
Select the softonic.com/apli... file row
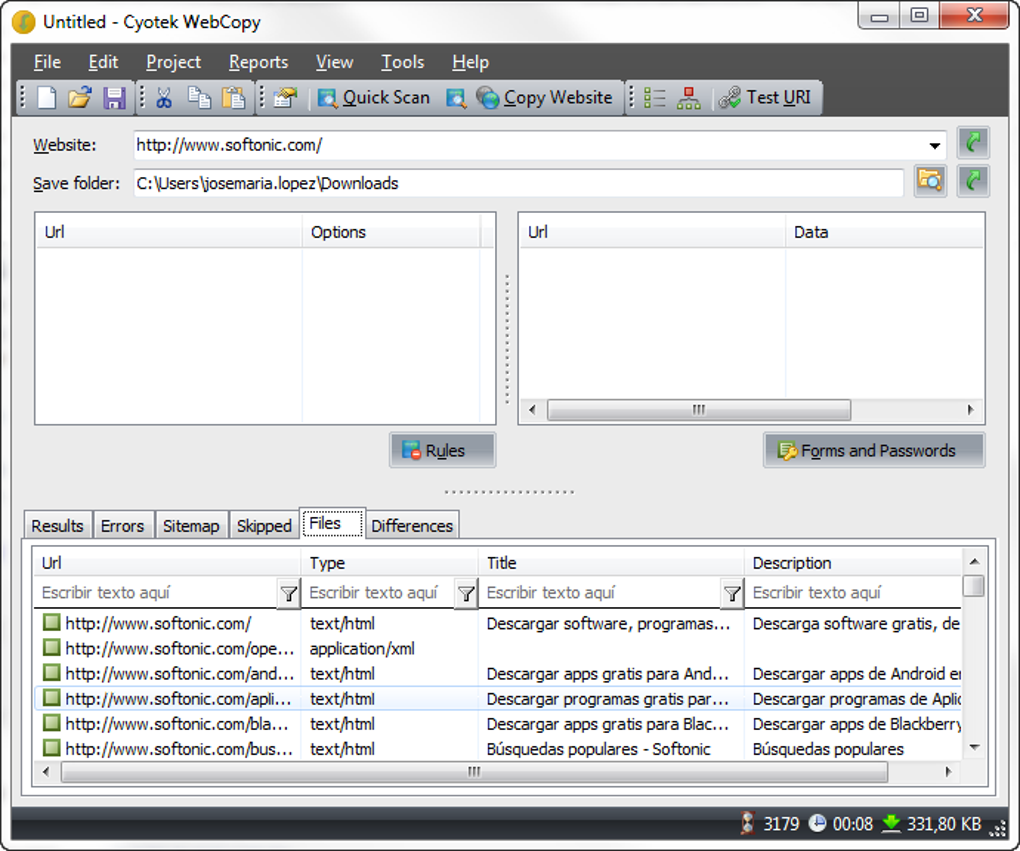click(498, 699)
